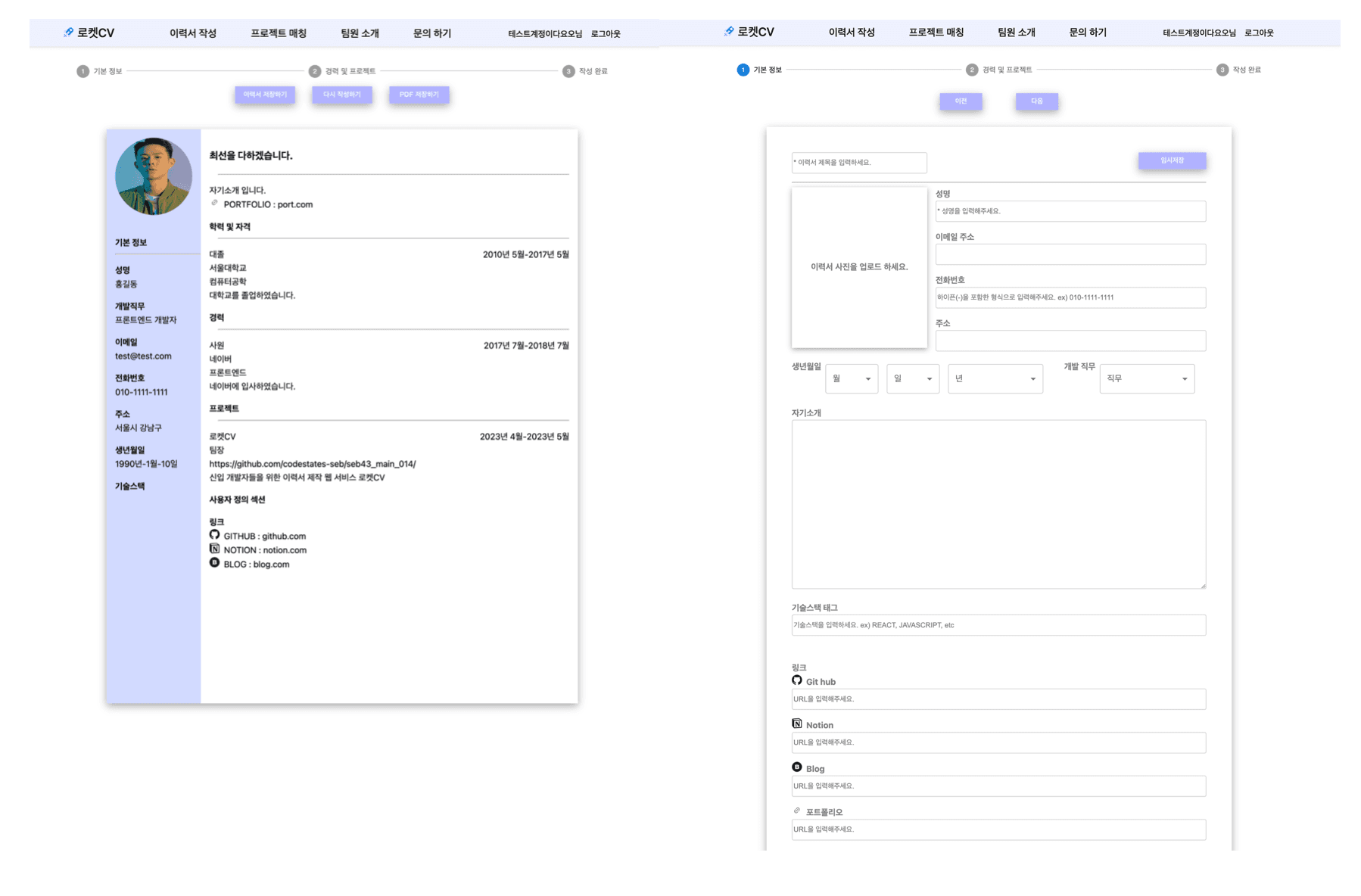Click step 2 circle 경력 및 프로젝트 on the right page

(x=972, y=70)
